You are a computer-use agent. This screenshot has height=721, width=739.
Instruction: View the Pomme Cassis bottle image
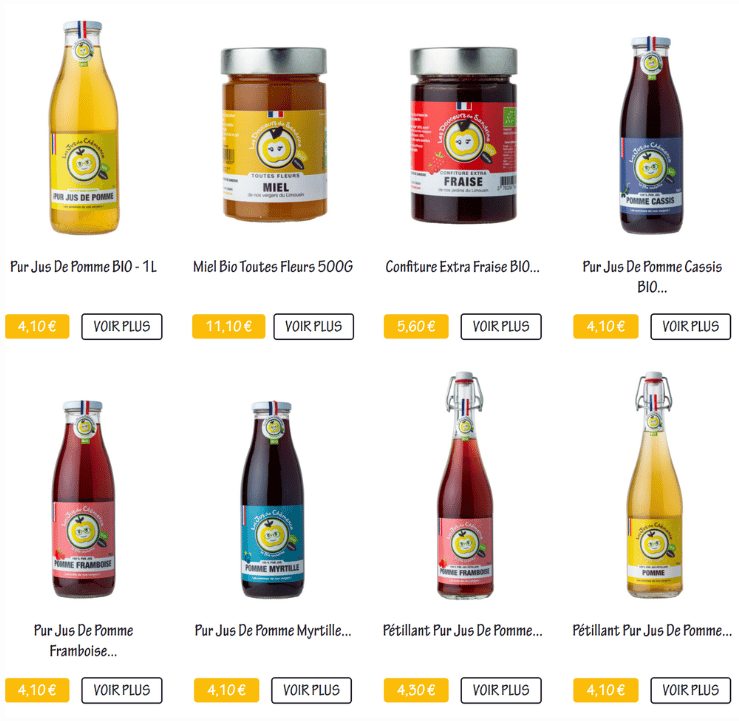(651, 135)
